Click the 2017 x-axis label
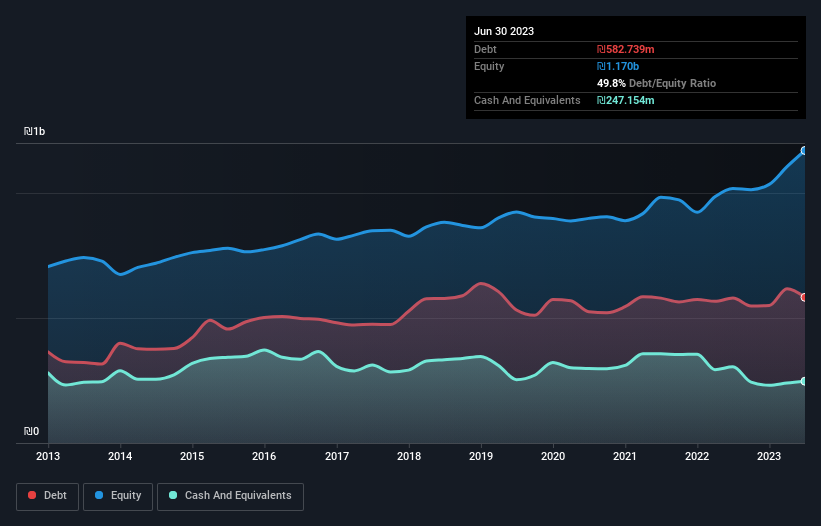The height and width of the screenshot is (526, 821). tap(337, 456)
